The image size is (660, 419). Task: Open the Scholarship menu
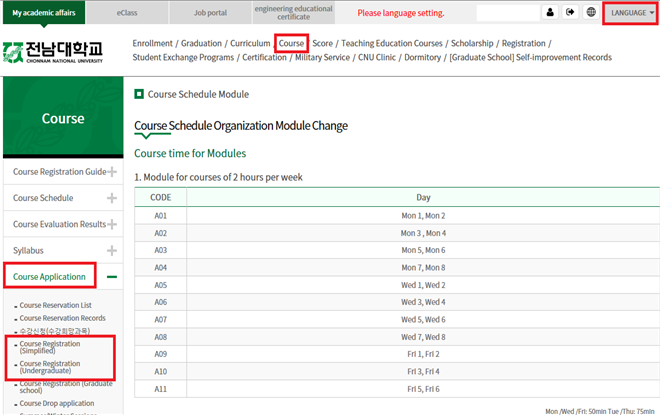coord(472,43)
